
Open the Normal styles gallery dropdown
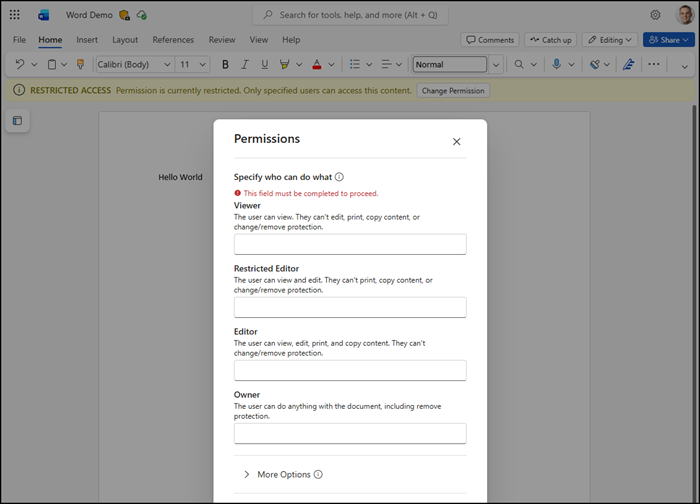[x=496, y=65]
